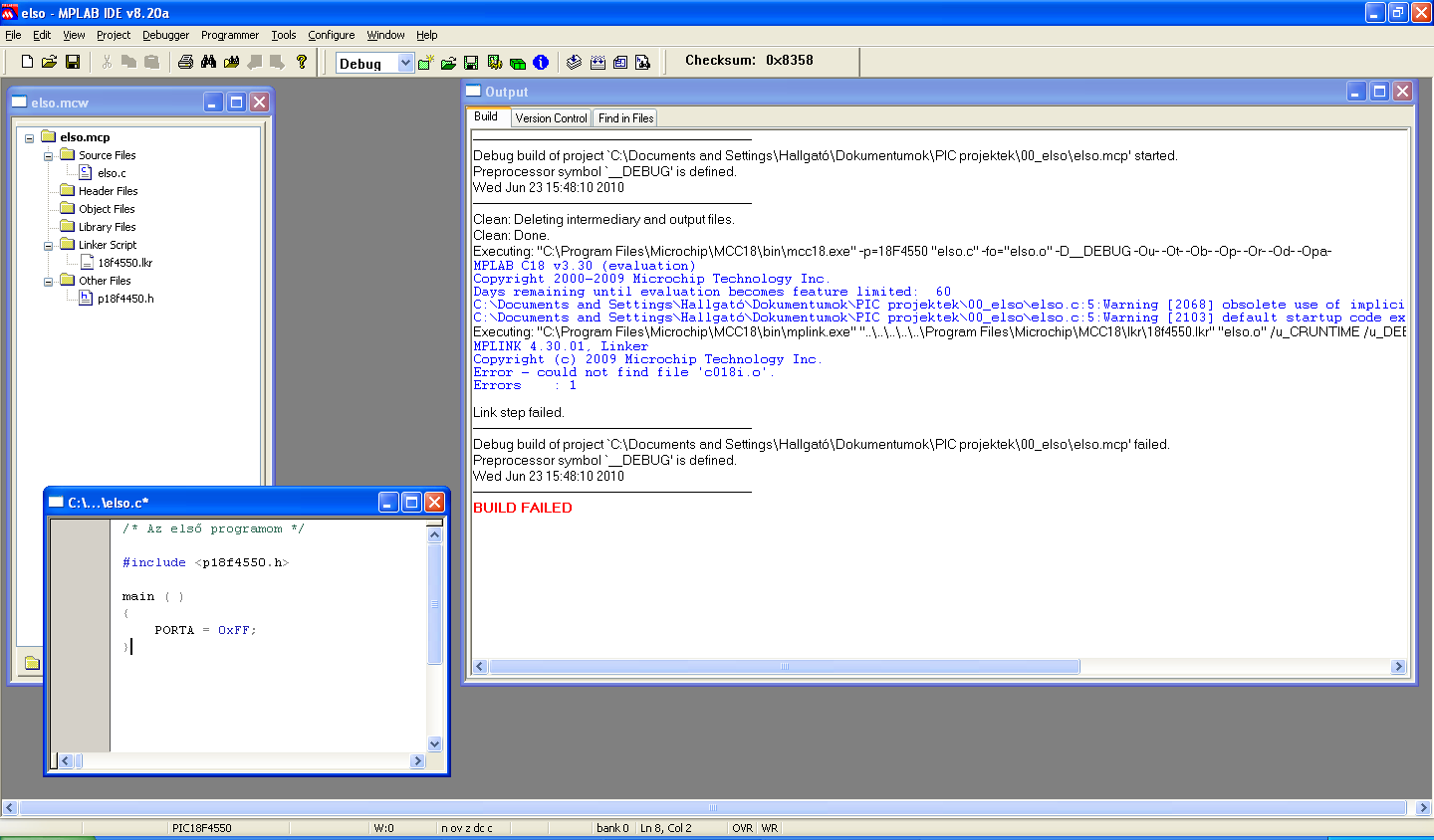Screen dimensions: 1434x840
Task: Click the PIC18F4550 device in the status bar
Action: [x=202, y=828]
